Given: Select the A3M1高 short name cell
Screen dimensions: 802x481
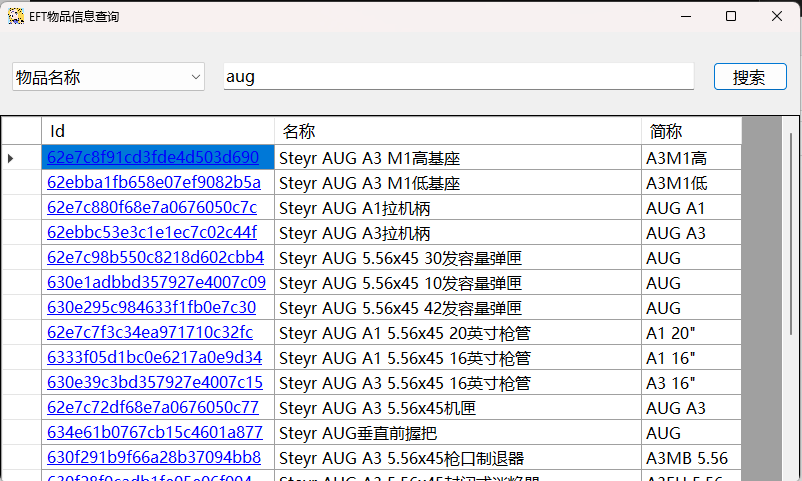Looking at the screenshot, I should [692, 158].
